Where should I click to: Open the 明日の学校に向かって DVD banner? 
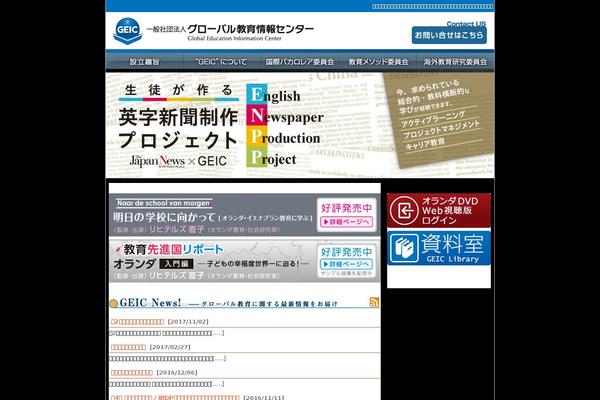245,215
